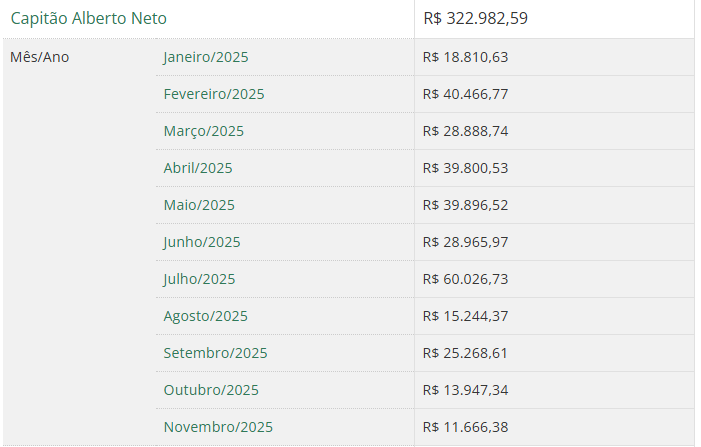
Task: Select the Fevereiro/2025 link
Action: pos(213,94)
